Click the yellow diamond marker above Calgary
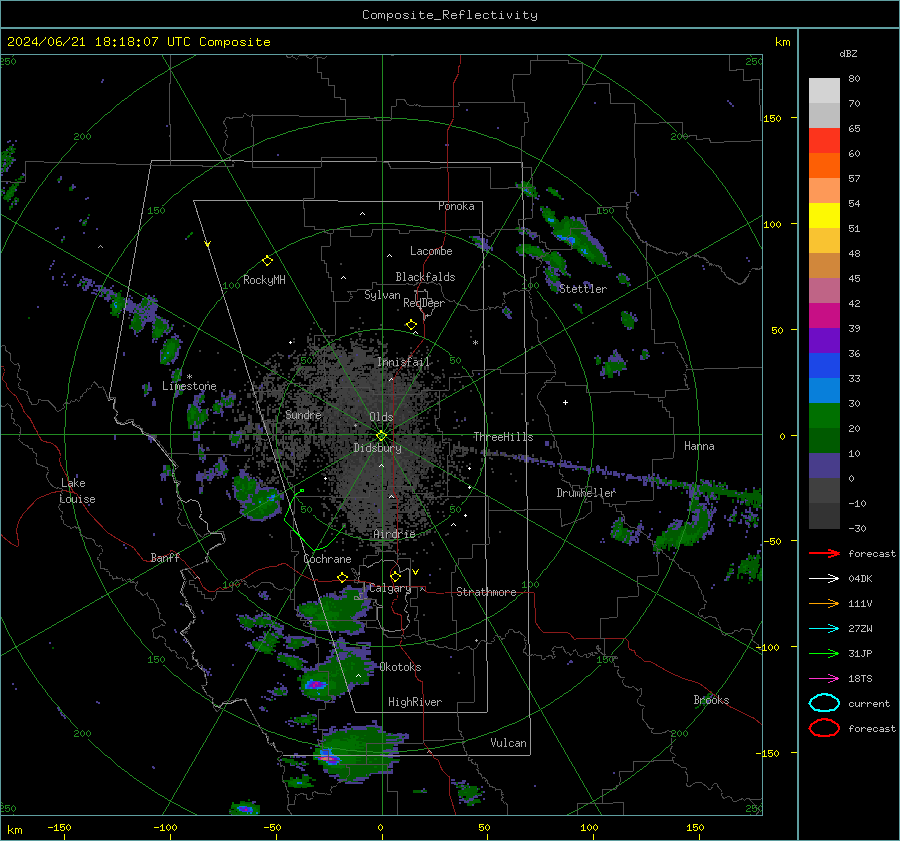900x841 pixels. [x=395, y=576]
